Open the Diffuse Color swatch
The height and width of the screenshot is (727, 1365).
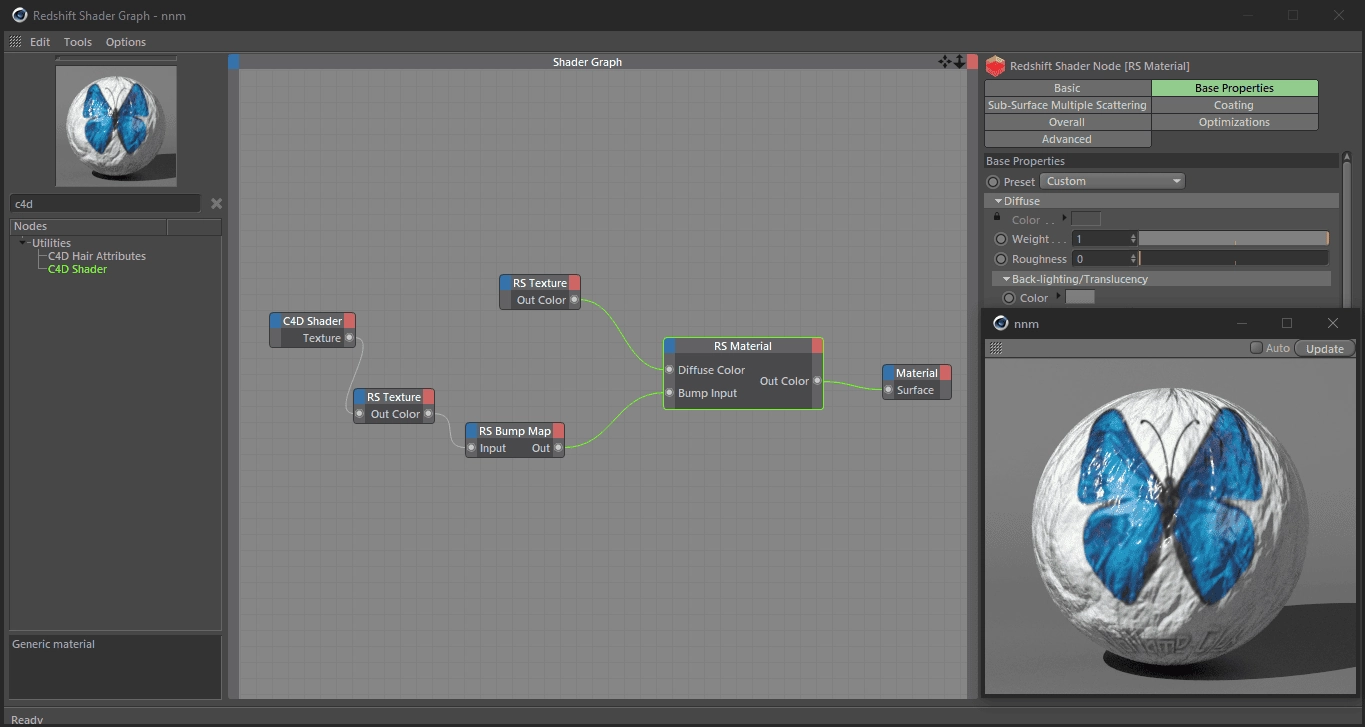pos(1086,219)
